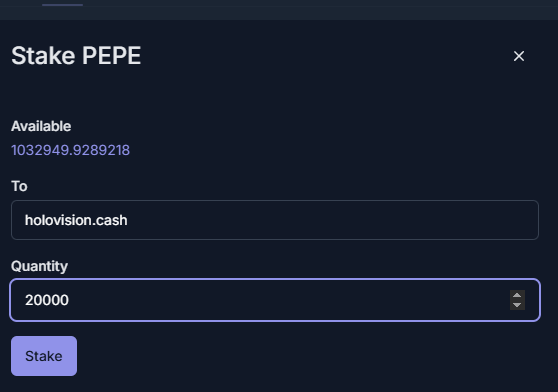
Task: Select the Stake PEPE heading text
Action: pyautogui.click(x=76, y=56)
